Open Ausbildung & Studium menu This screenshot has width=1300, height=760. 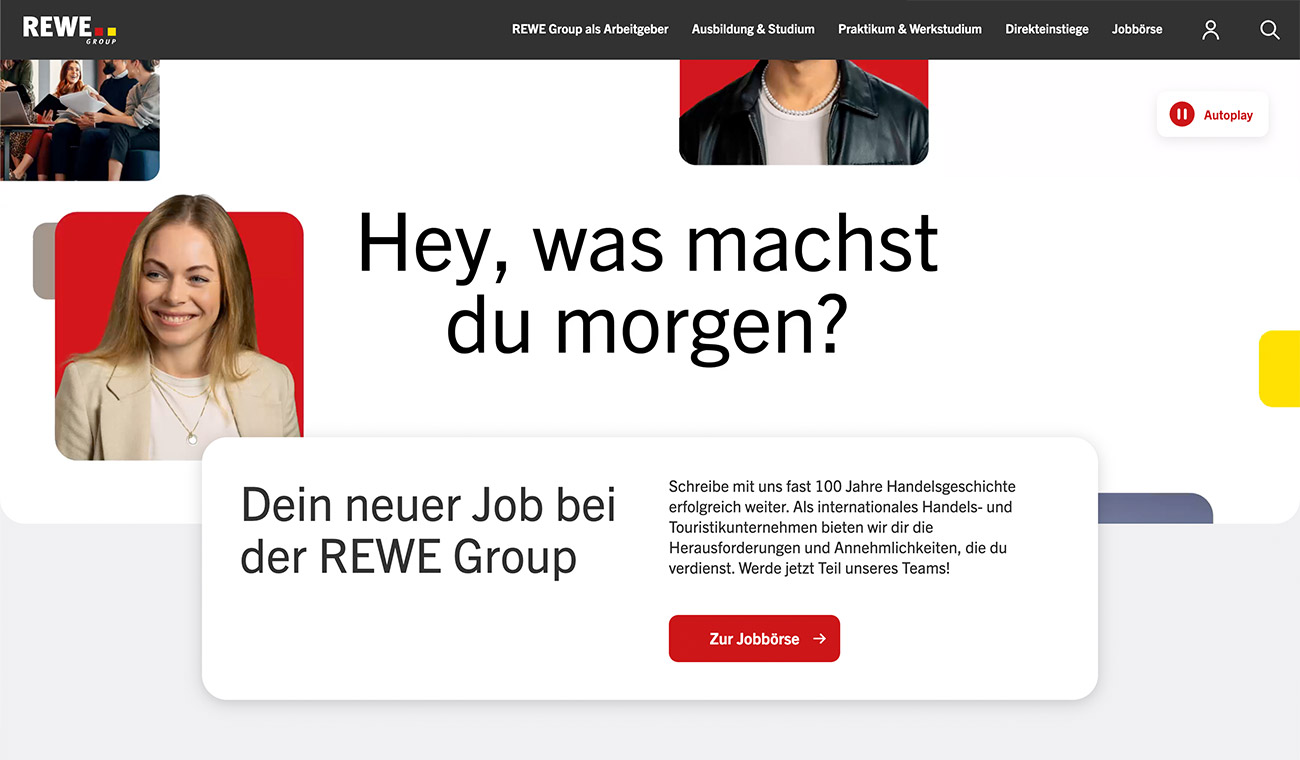[x=753, y=30]
